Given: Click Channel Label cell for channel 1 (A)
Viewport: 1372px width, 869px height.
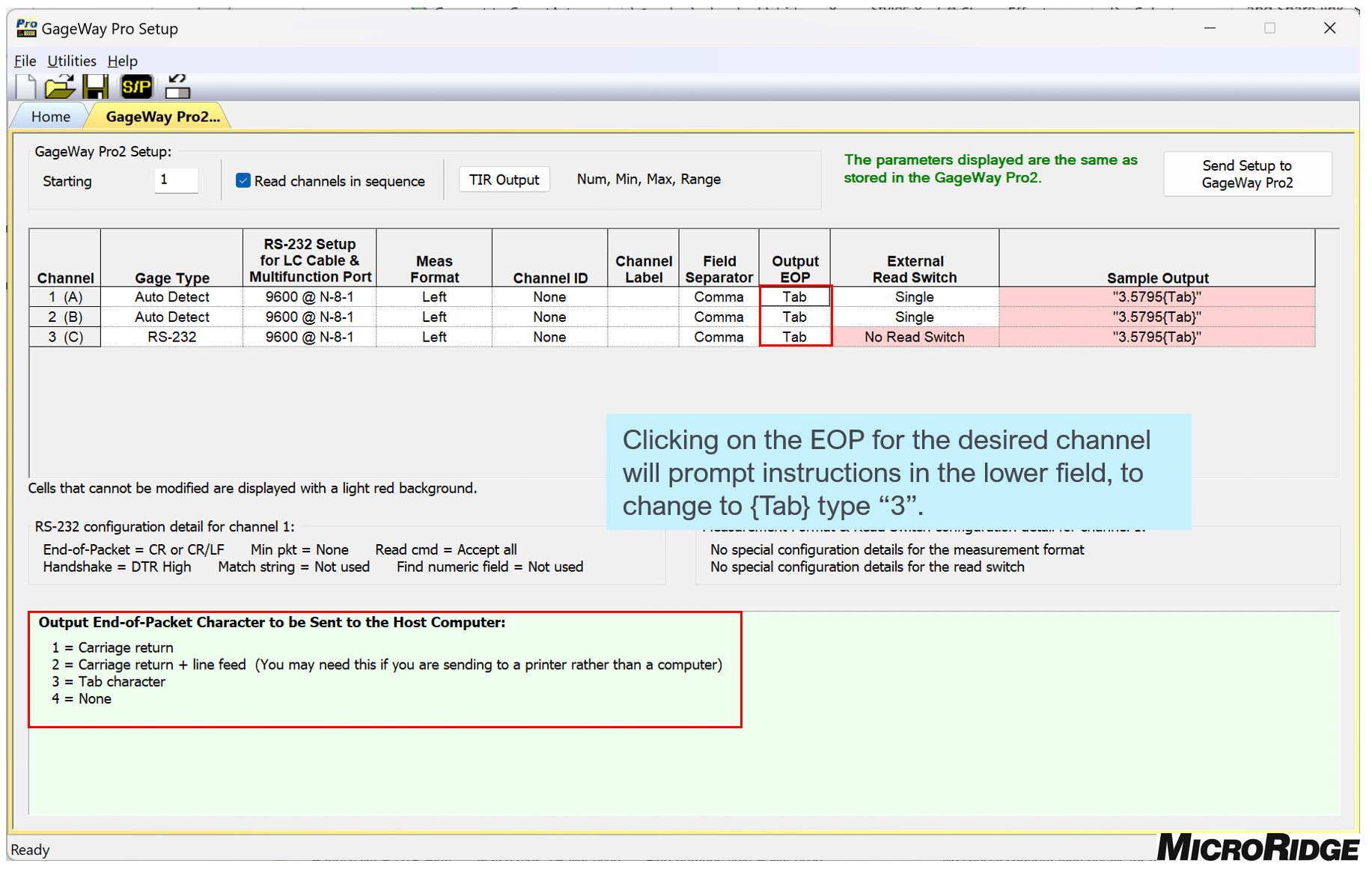Looking at the screenshot, I should click(x=644, y=296).
